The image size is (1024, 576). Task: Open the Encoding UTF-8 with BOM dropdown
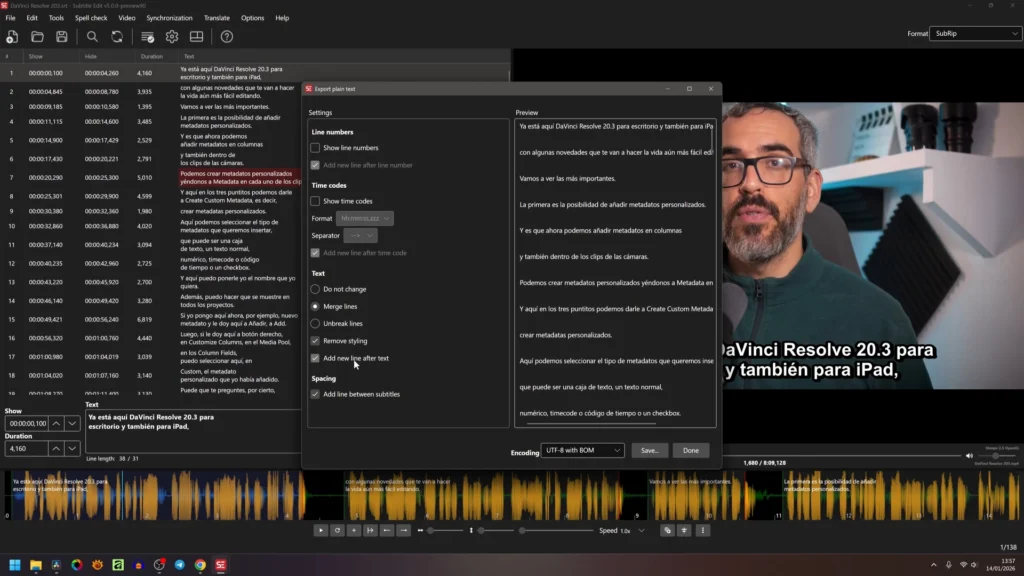point(582,450)
